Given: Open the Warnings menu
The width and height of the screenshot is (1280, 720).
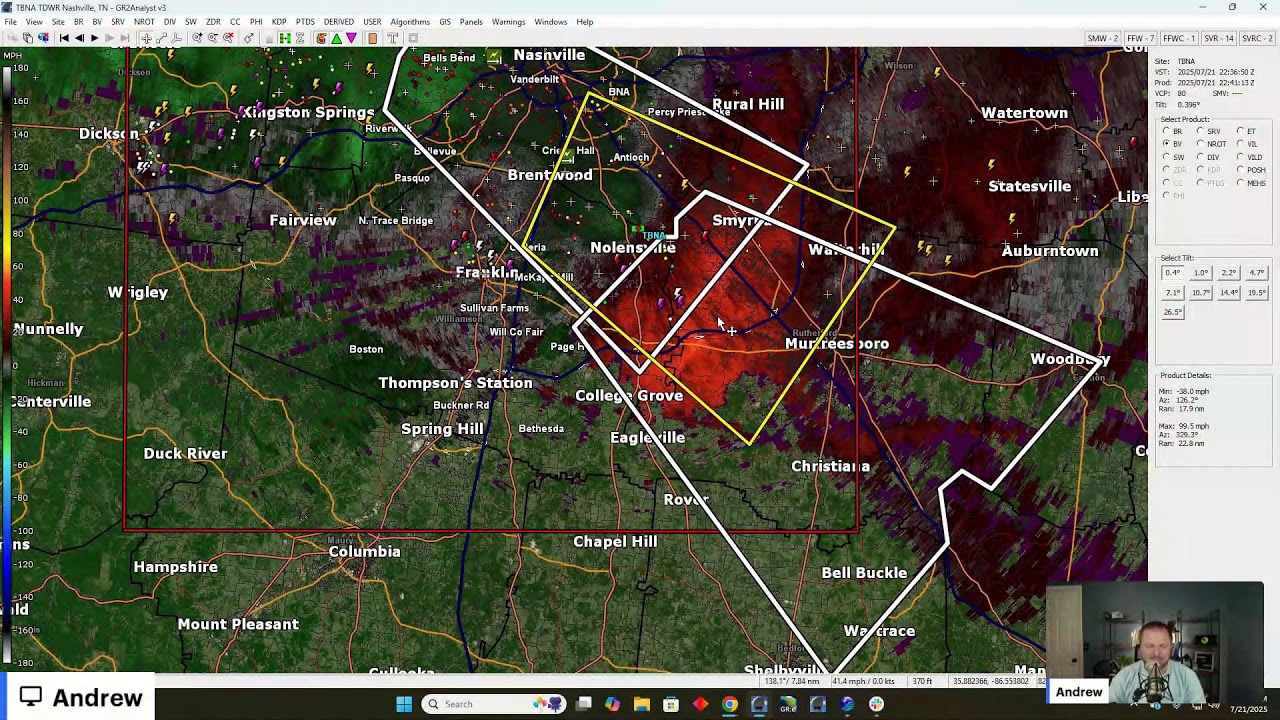Looking at the screenshot, I should click(508, 22).
